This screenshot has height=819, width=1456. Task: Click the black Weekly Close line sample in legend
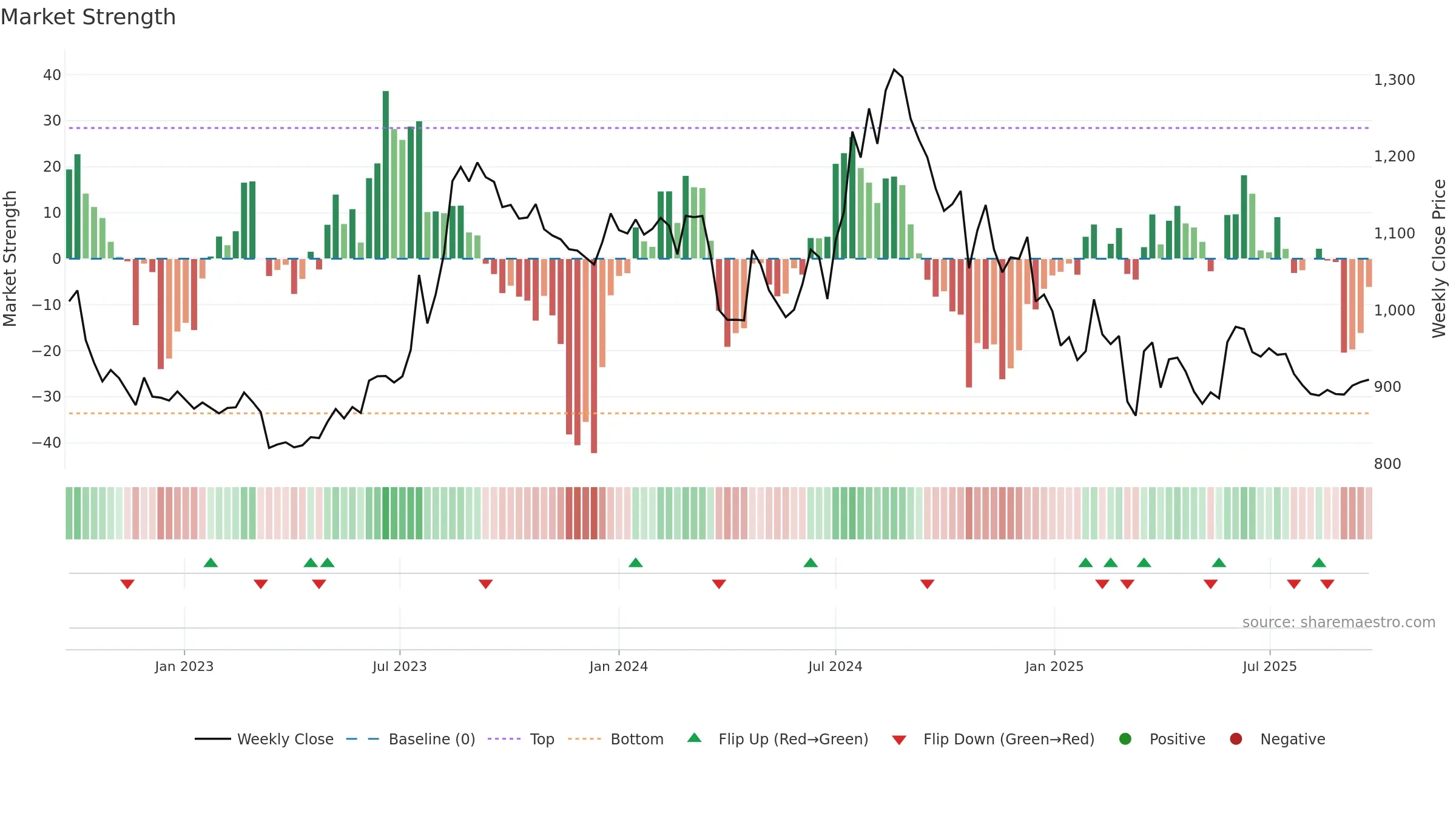[x=213, y=739]
